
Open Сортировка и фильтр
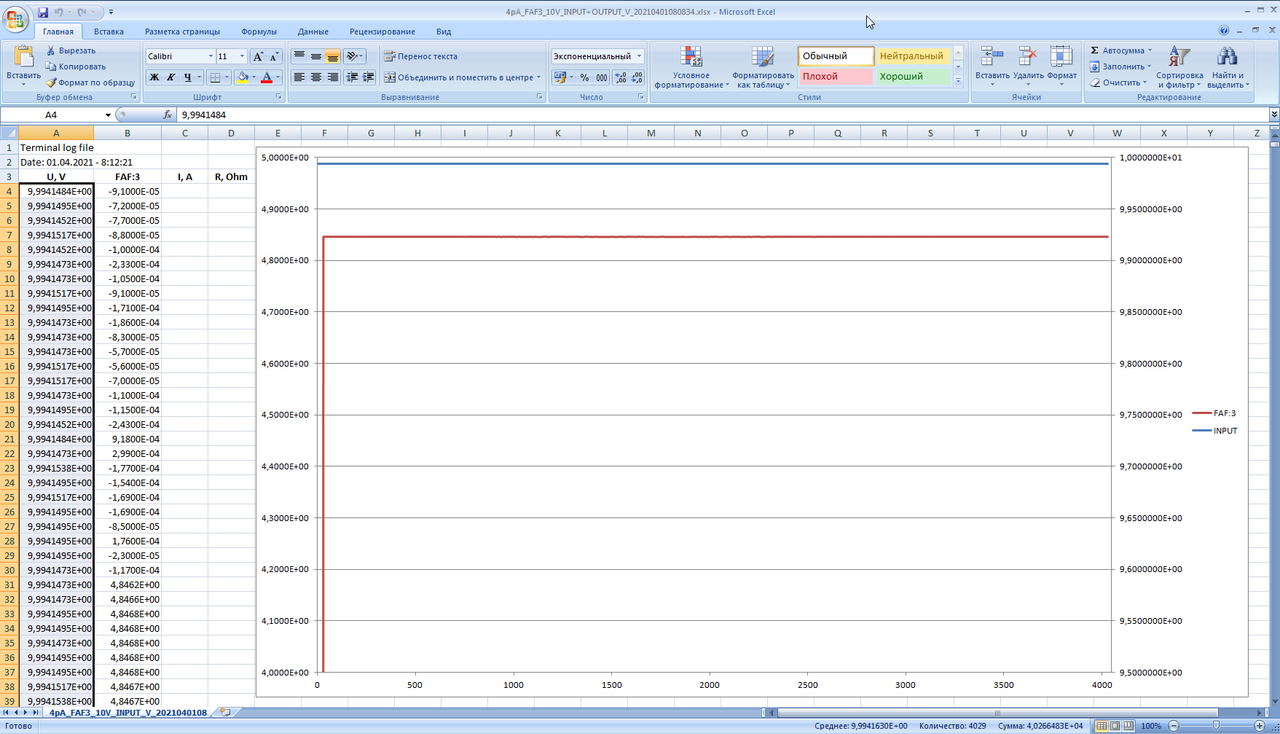point(1180,67)
